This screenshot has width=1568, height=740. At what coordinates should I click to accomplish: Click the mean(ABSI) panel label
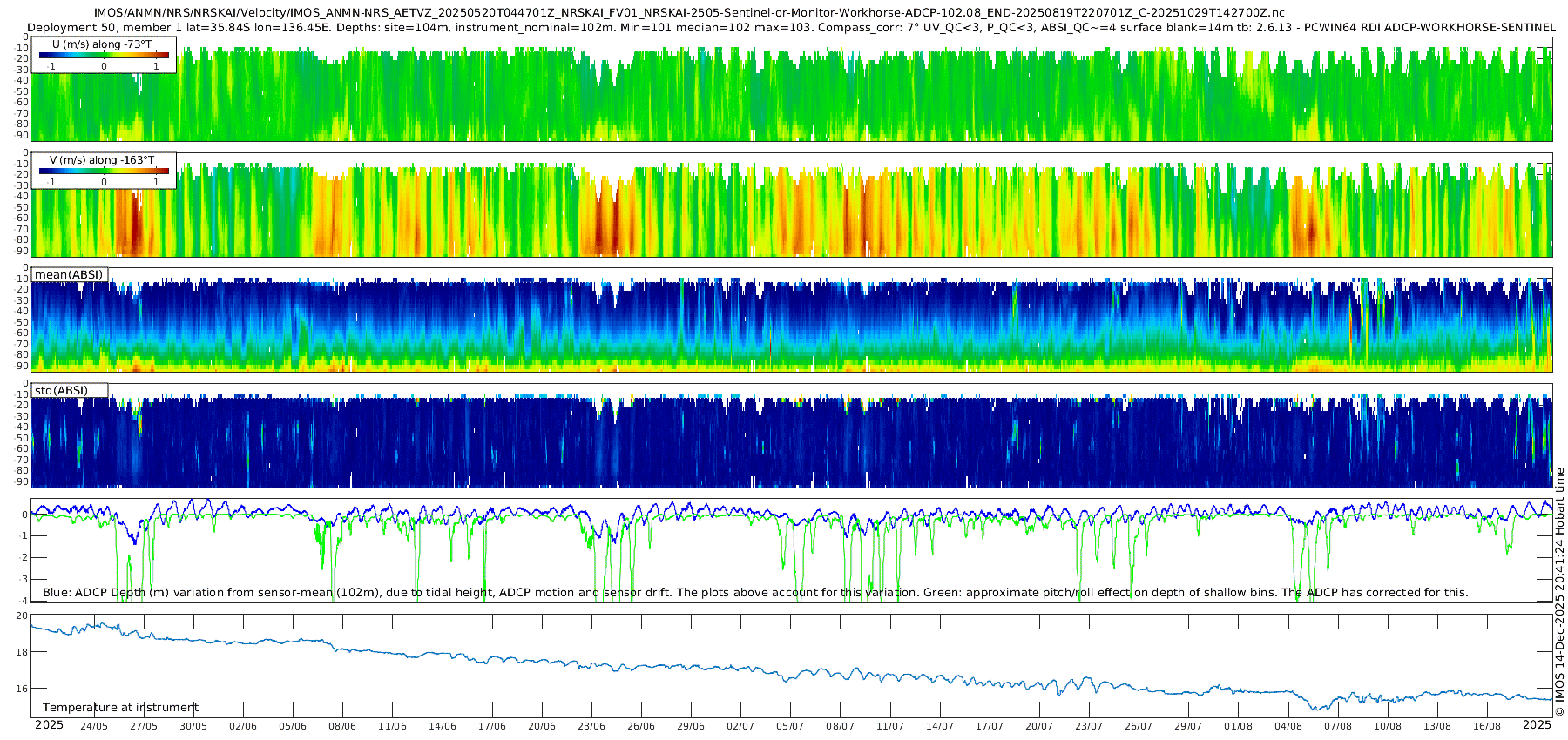[69, 275]
